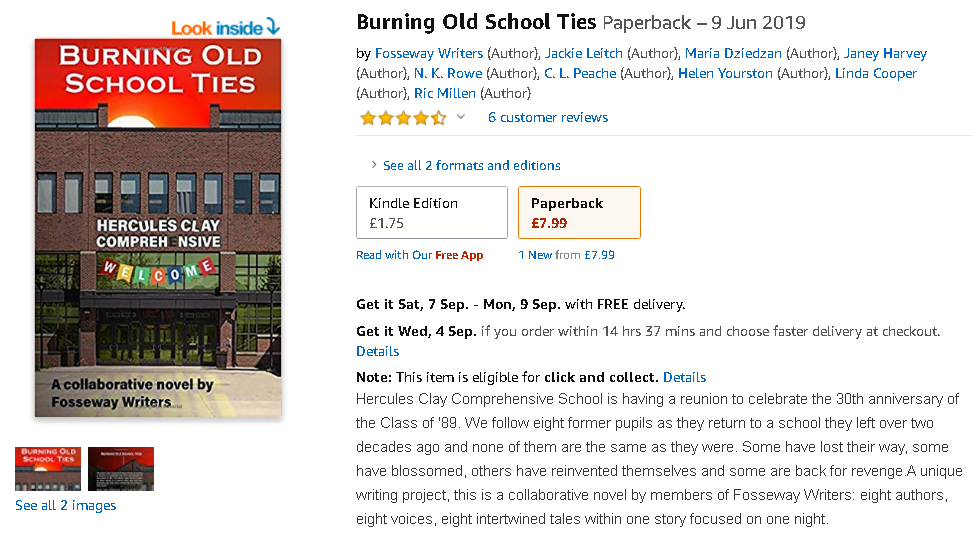Open Helen Yourston author link
Screen dimensions: 980x541
pos(724,73)
